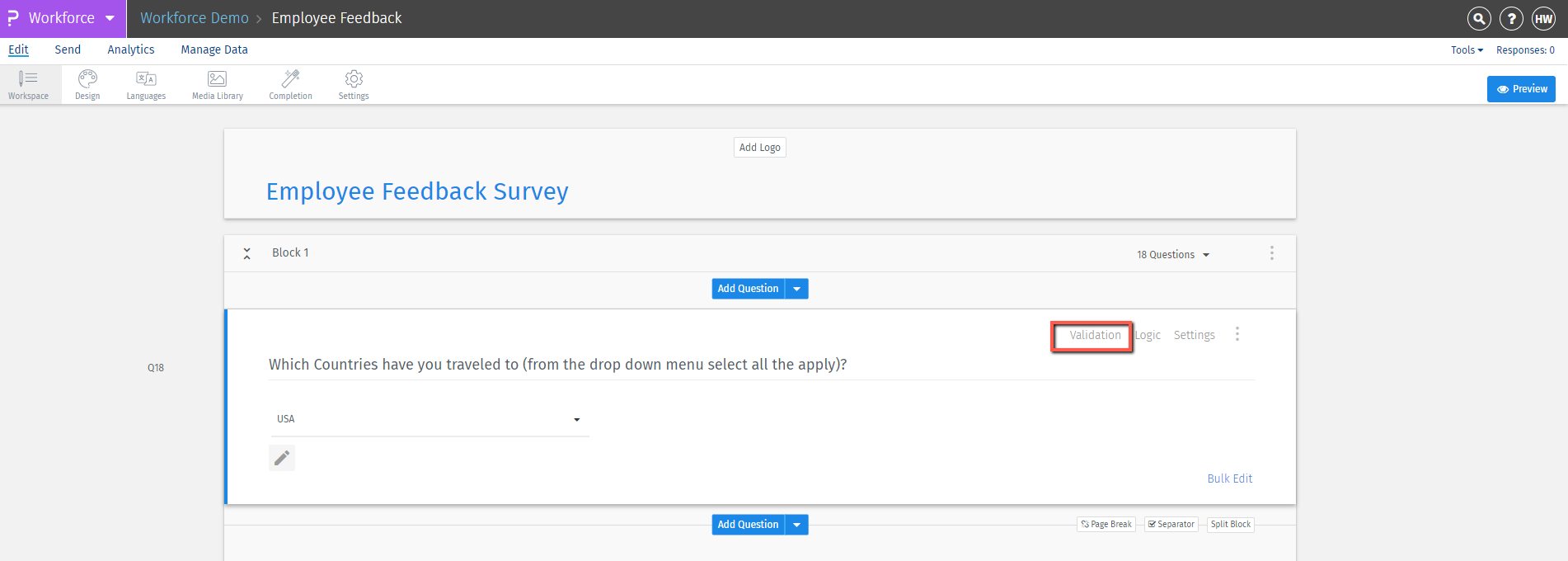Open the Design palette icon

tap(87, 85)
